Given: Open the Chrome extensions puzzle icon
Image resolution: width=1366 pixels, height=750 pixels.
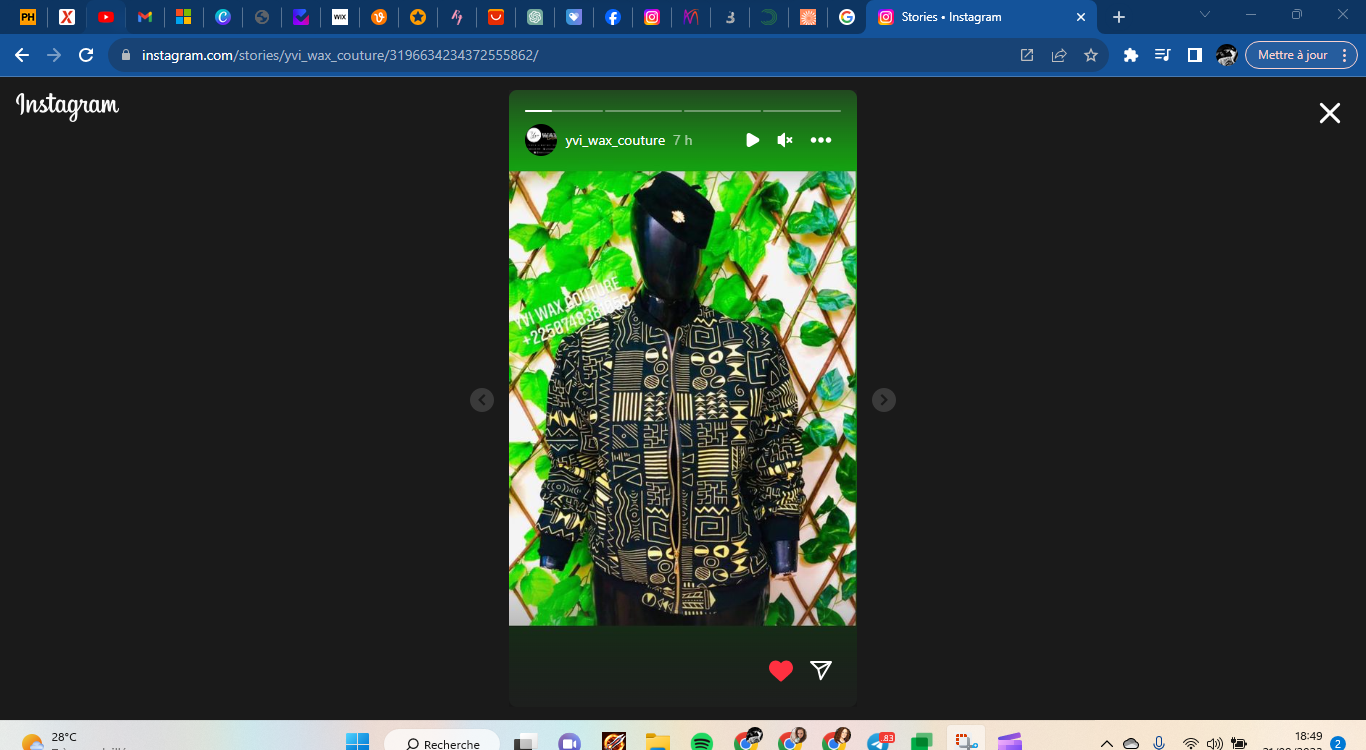Looking at the screenshot, I should point(1131,55).
